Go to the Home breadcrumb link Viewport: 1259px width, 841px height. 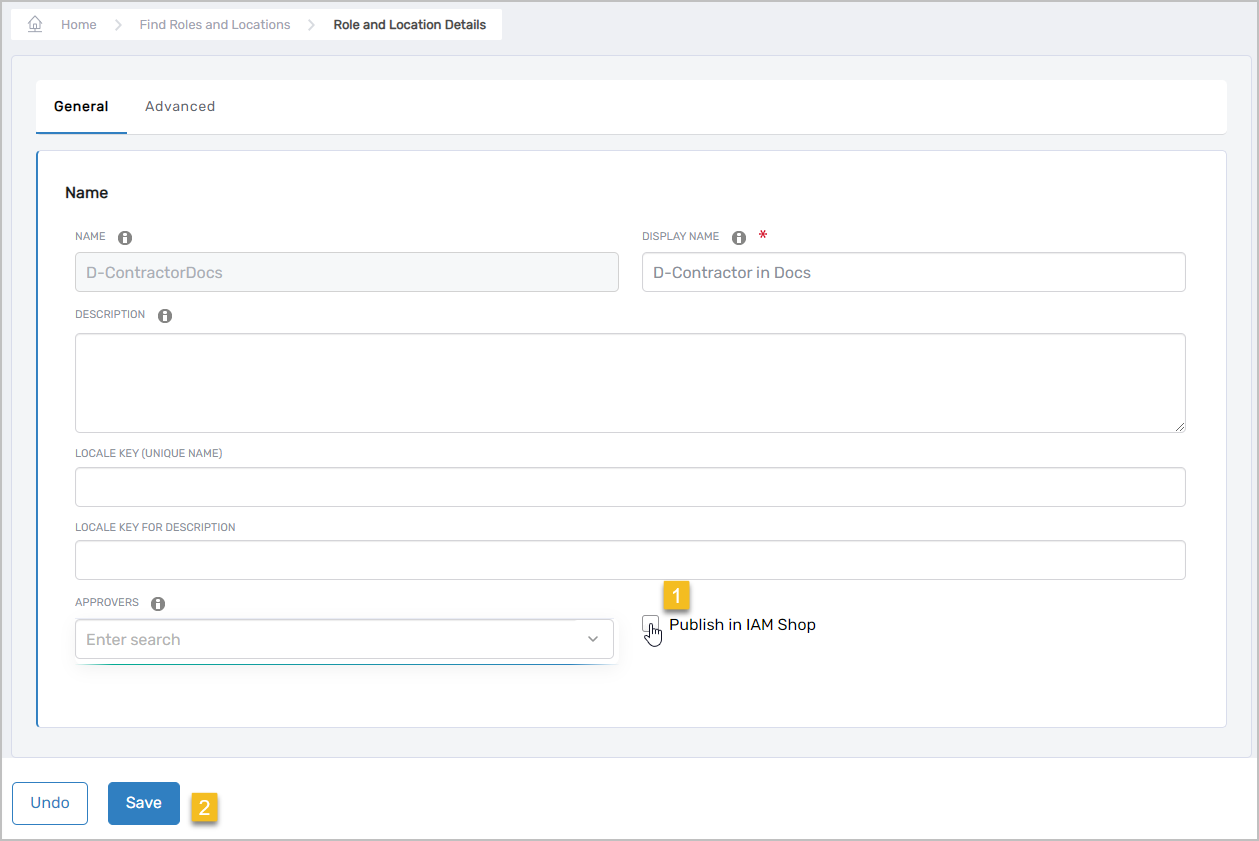pyautogui.click(x=79, y=24)
